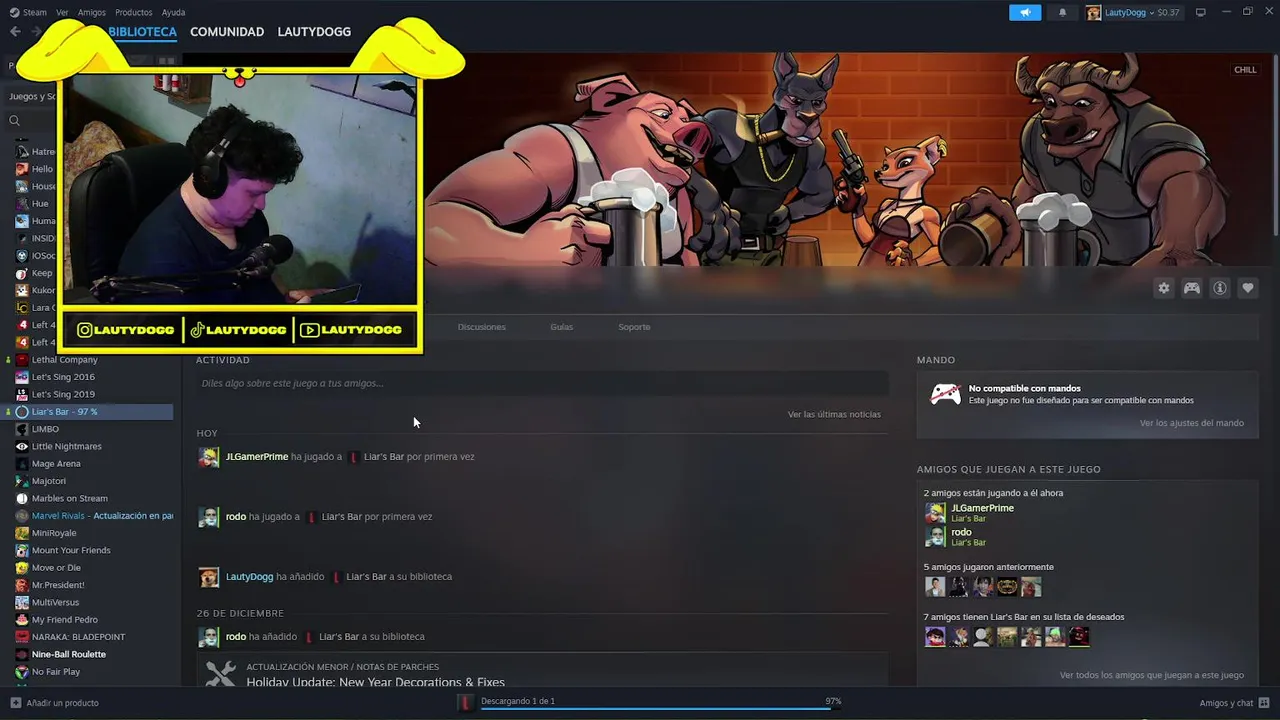Show game information icon
Image resolution: width=1280 pixels, height=720 pixels.
[1220, 288]
